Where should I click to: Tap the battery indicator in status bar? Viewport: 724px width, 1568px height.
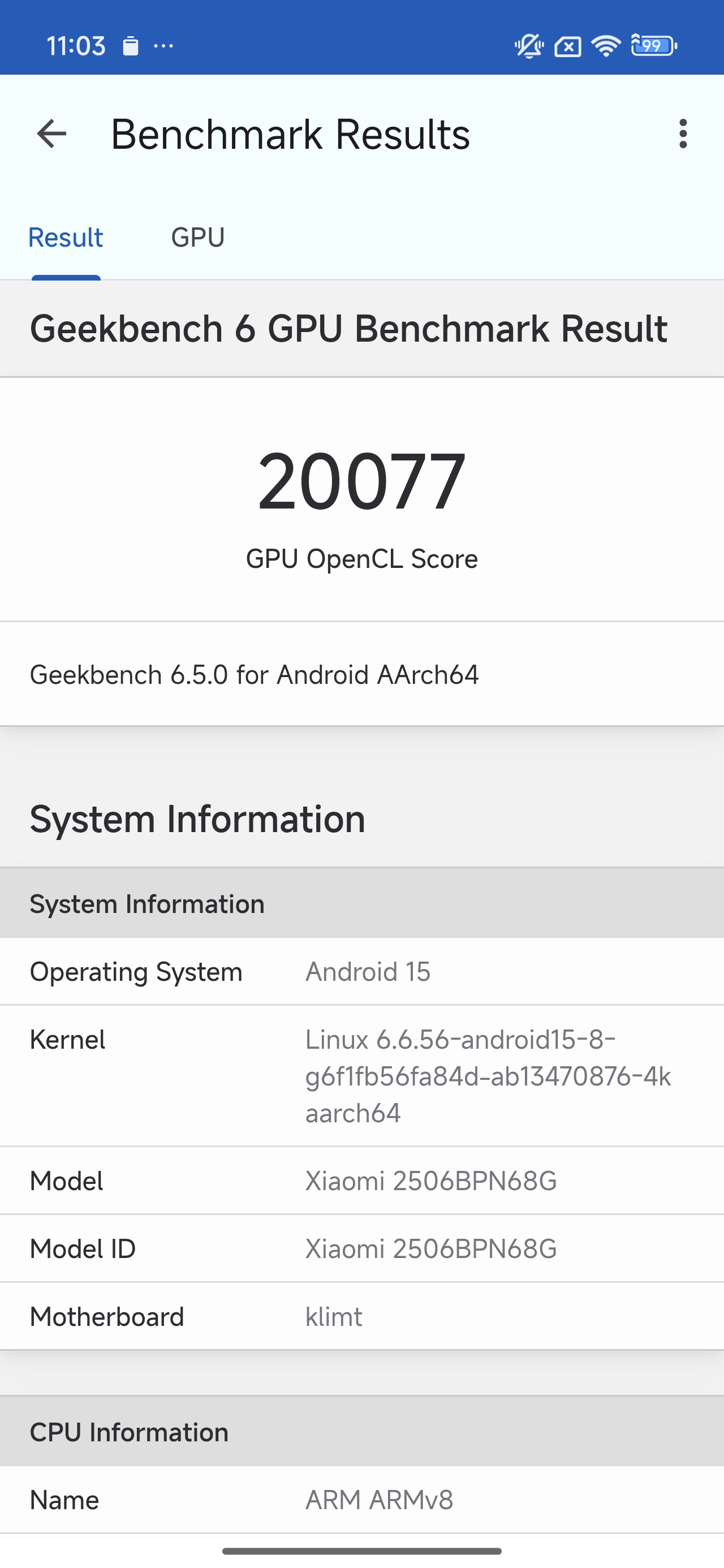[x=653, y=46]
